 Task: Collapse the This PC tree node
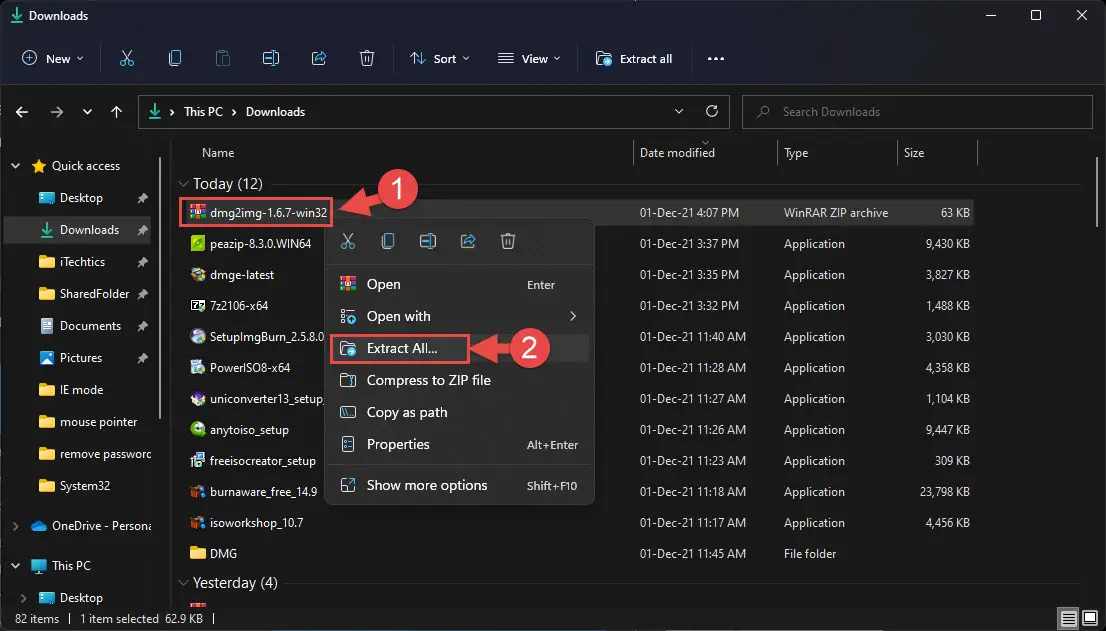[16, 565]
